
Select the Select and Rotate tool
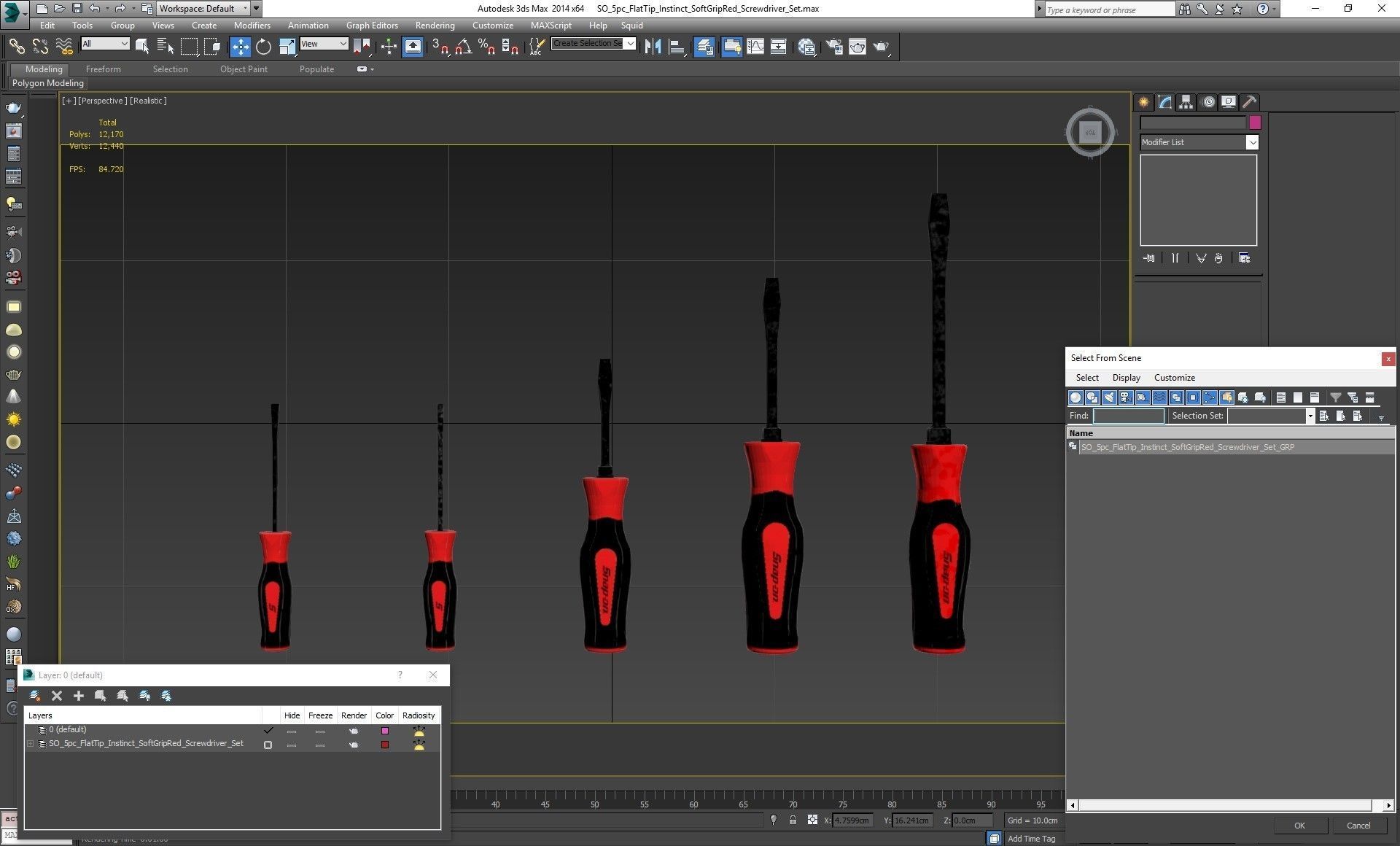[x=263, y=47]
